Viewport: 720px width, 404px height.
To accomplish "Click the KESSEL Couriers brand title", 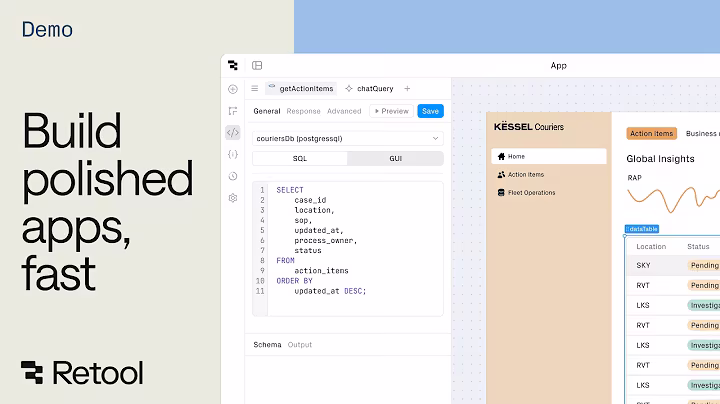I will click(529, 127).
